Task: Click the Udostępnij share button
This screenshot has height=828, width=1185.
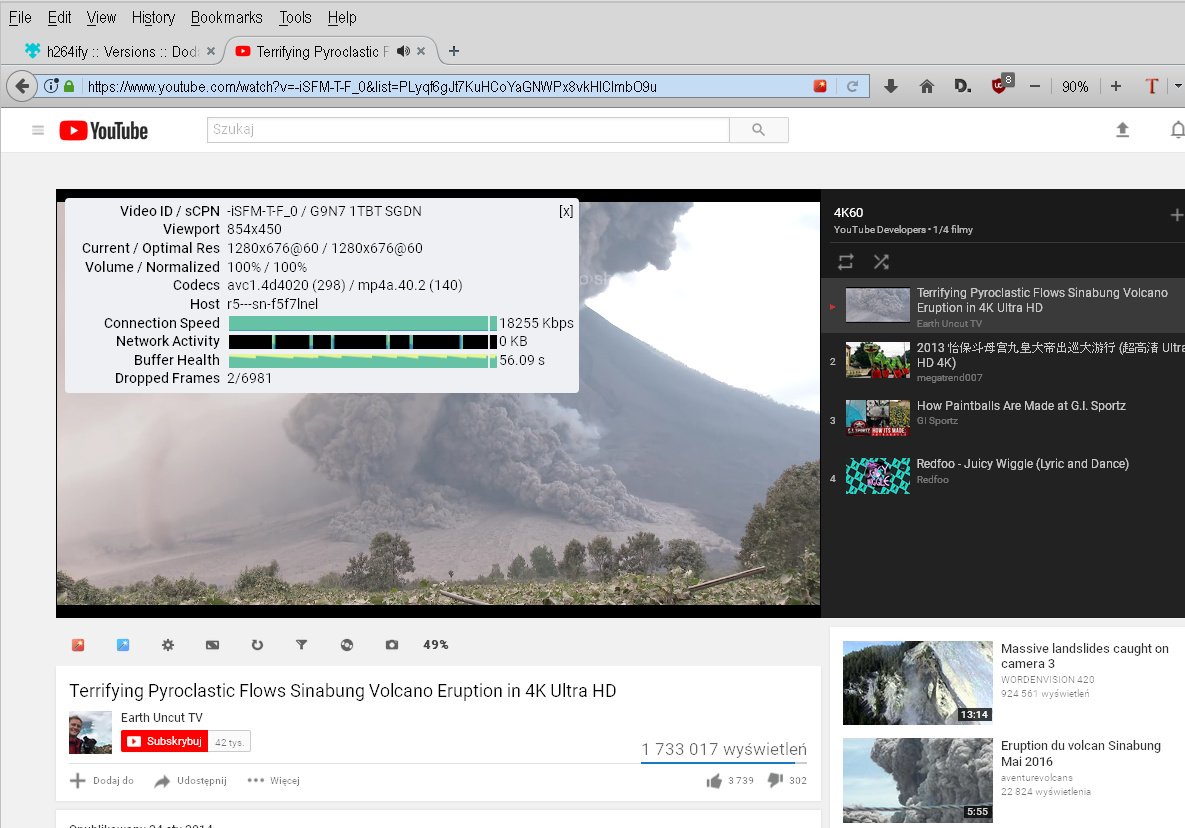Action: 191,780
